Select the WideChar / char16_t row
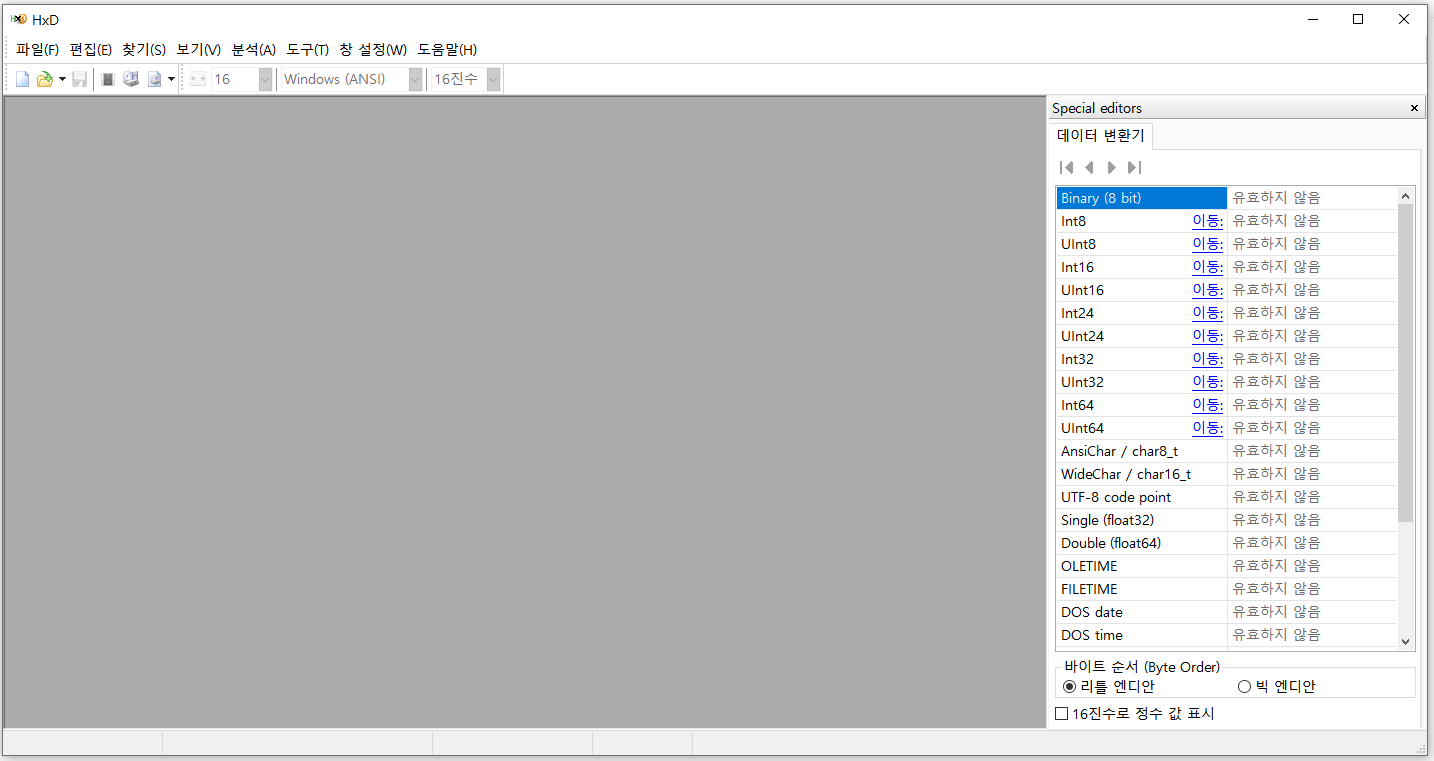Viewport: 1434px width, 761px height. tap(1227, 474)
